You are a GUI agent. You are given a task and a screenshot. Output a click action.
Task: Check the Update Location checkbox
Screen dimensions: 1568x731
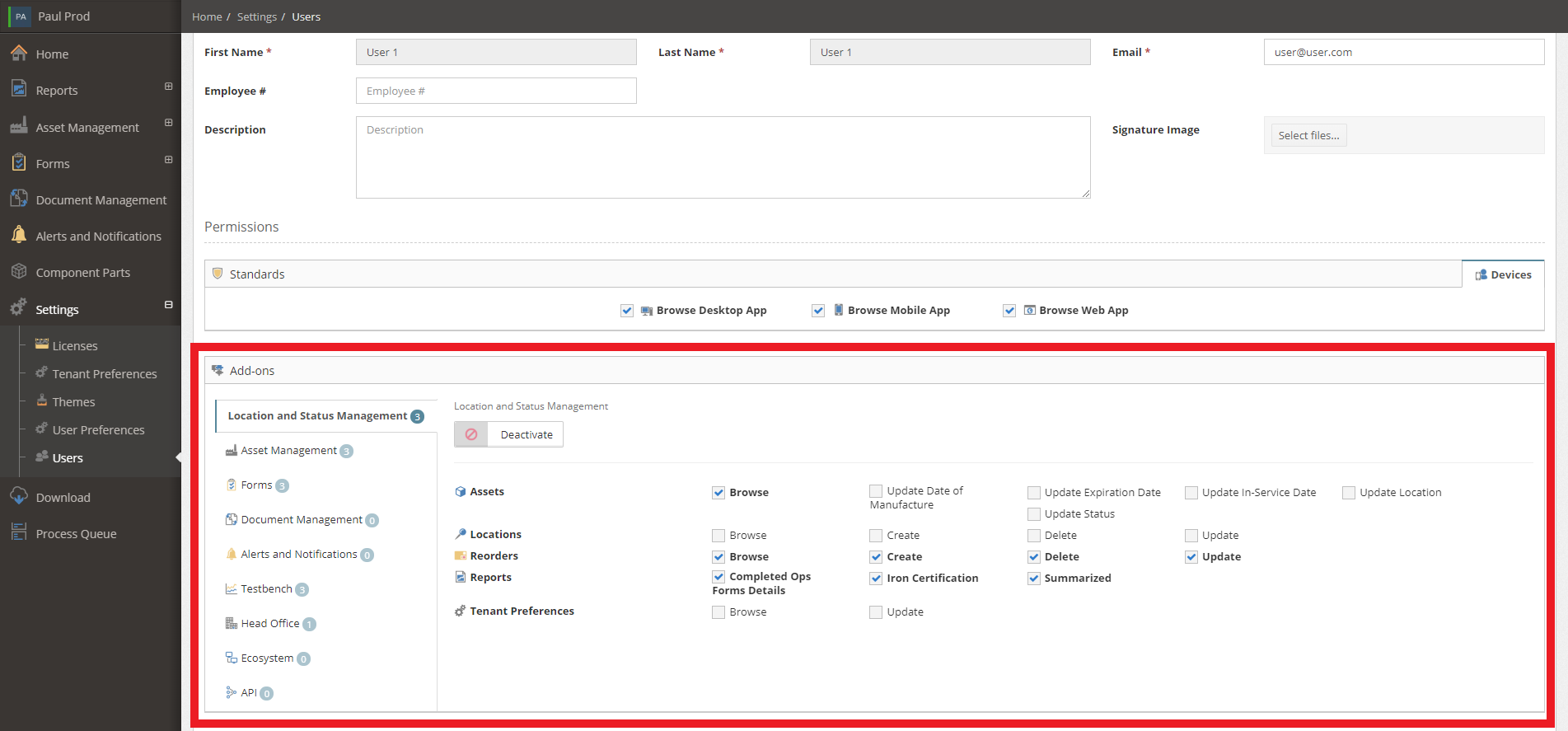[x=1349, y=493]
